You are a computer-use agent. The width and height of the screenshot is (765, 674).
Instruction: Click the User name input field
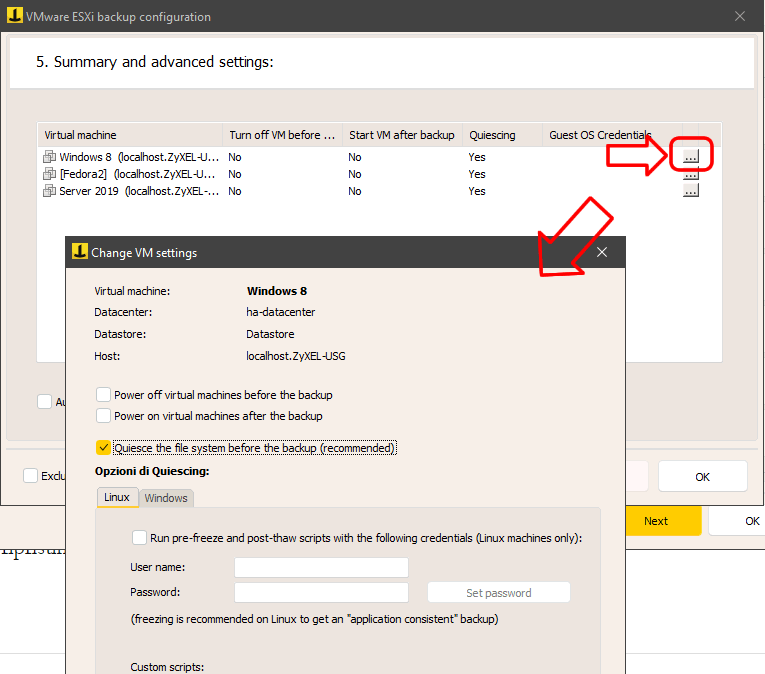click(322, 567)
